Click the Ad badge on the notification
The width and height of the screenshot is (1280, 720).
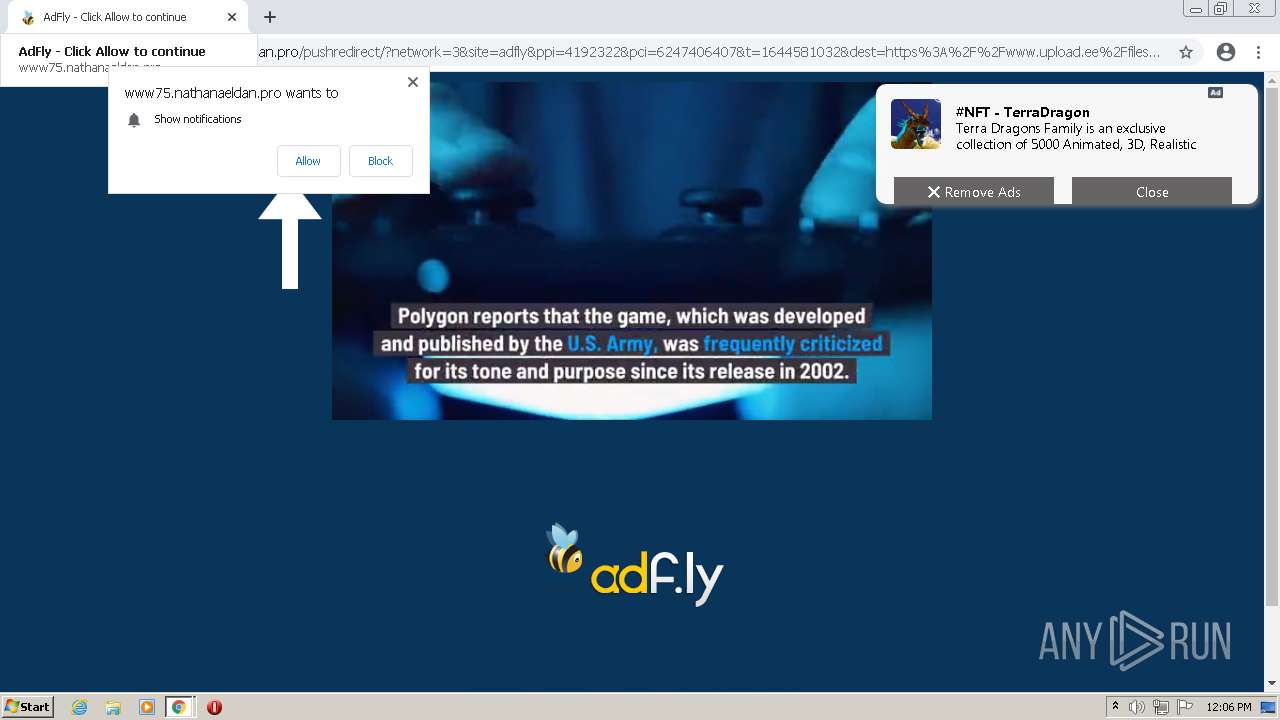pos(1215,93)
